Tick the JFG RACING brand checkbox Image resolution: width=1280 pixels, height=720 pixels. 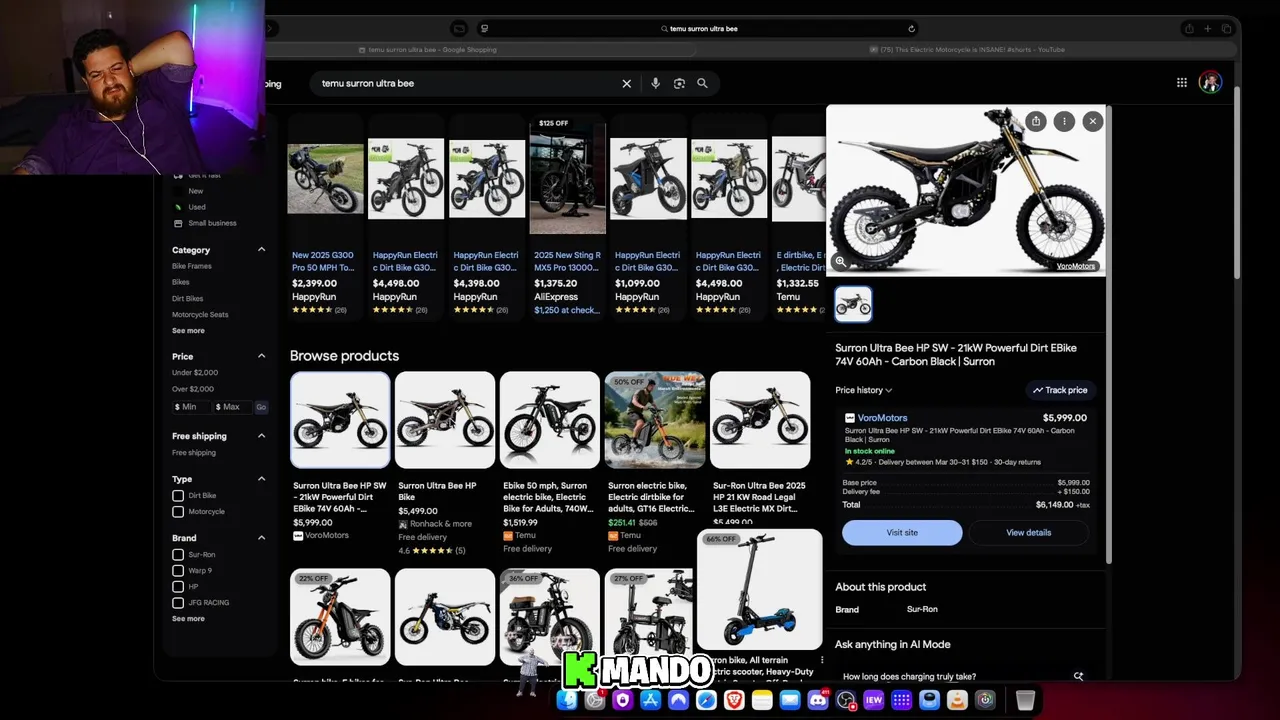(178, 603)
